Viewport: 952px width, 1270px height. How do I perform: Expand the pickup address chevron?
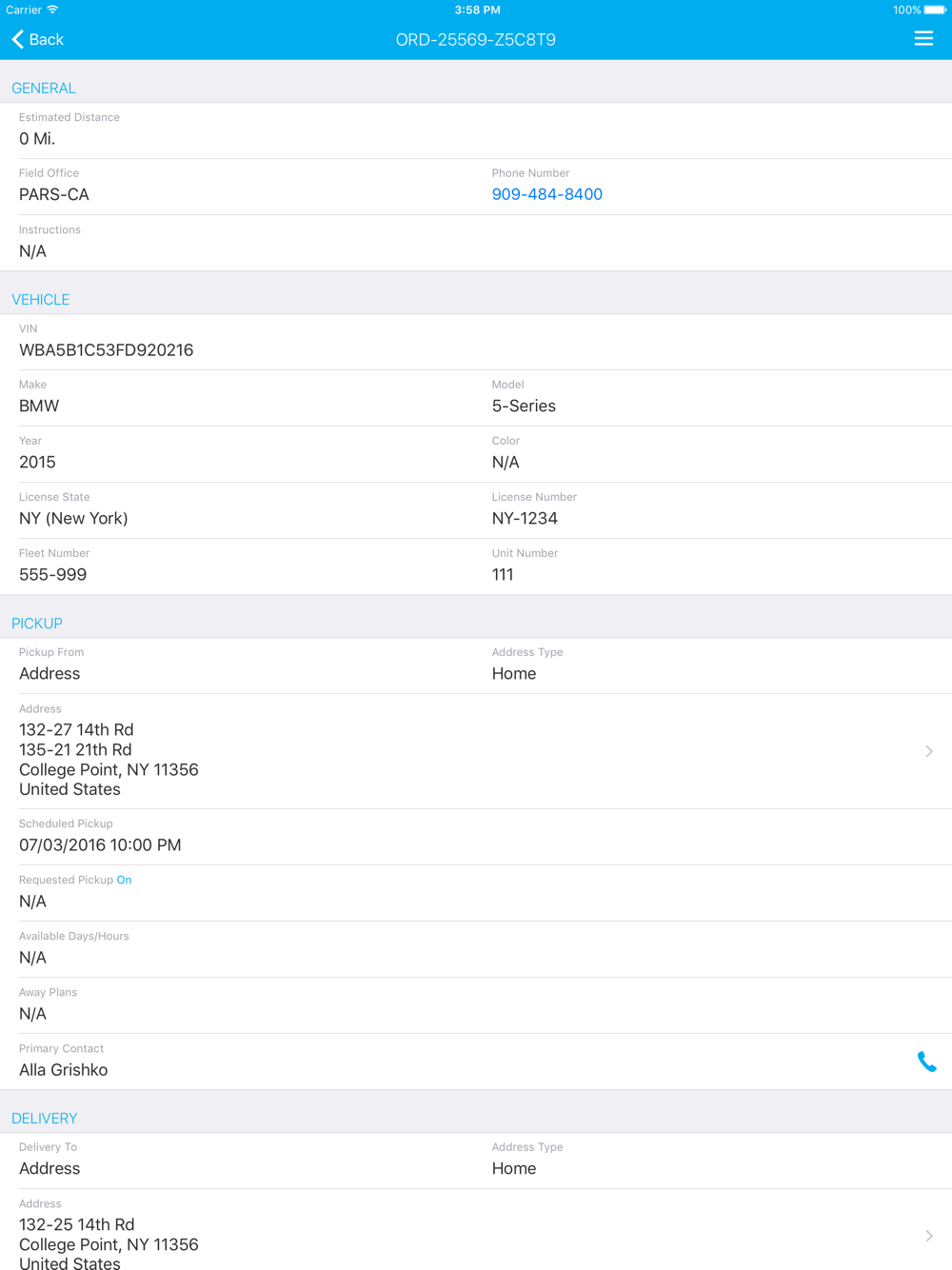coord(929,751)
